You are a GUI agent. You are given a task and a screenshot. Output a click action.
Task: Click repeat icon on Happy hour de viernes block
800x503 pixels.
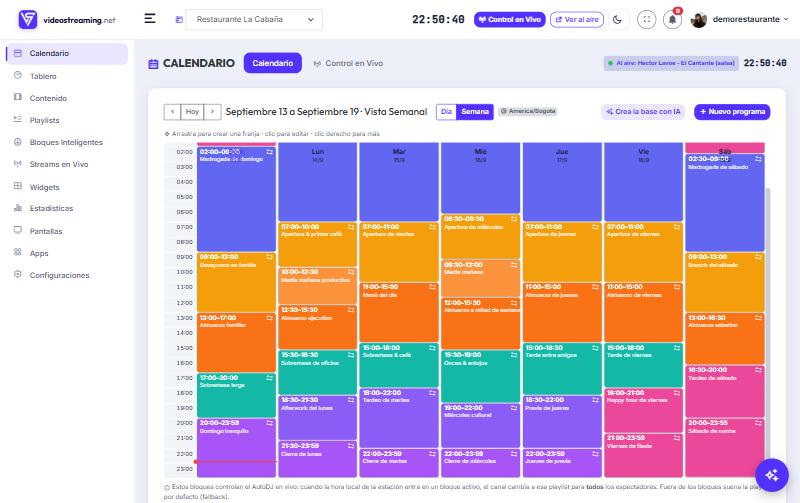pos(677,393)
